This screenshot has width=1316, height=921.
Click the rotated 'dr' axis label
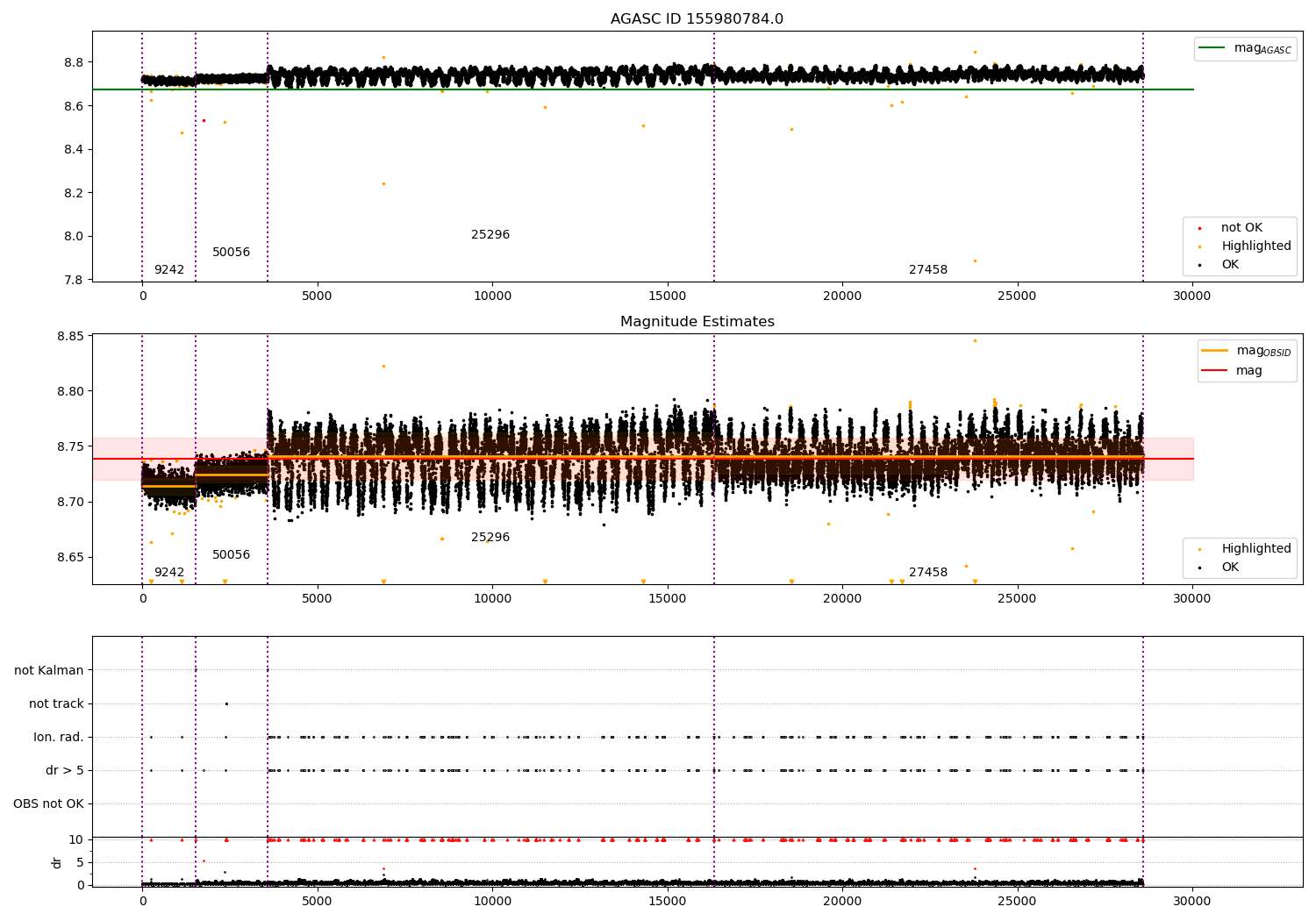[x=57, y=862]
